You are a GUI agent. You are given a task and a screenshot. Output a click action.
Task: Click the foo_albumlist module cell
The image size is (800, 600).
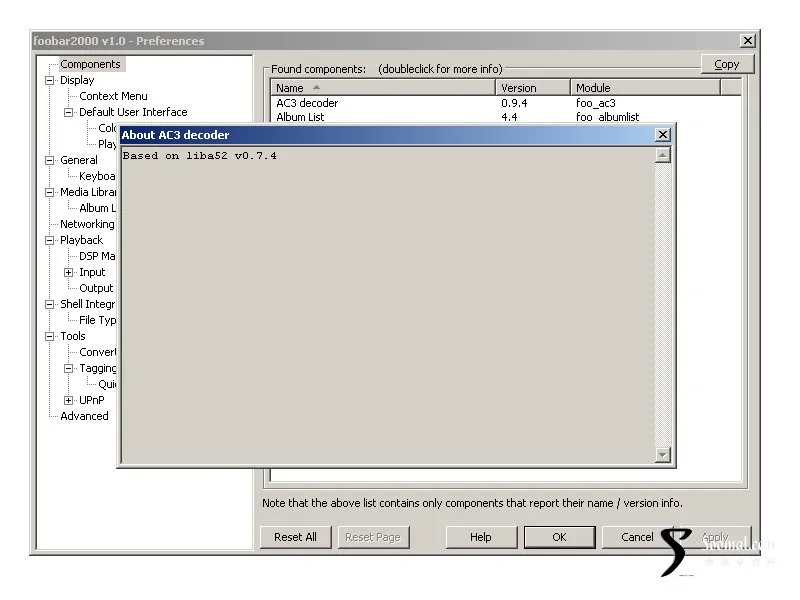608,117
